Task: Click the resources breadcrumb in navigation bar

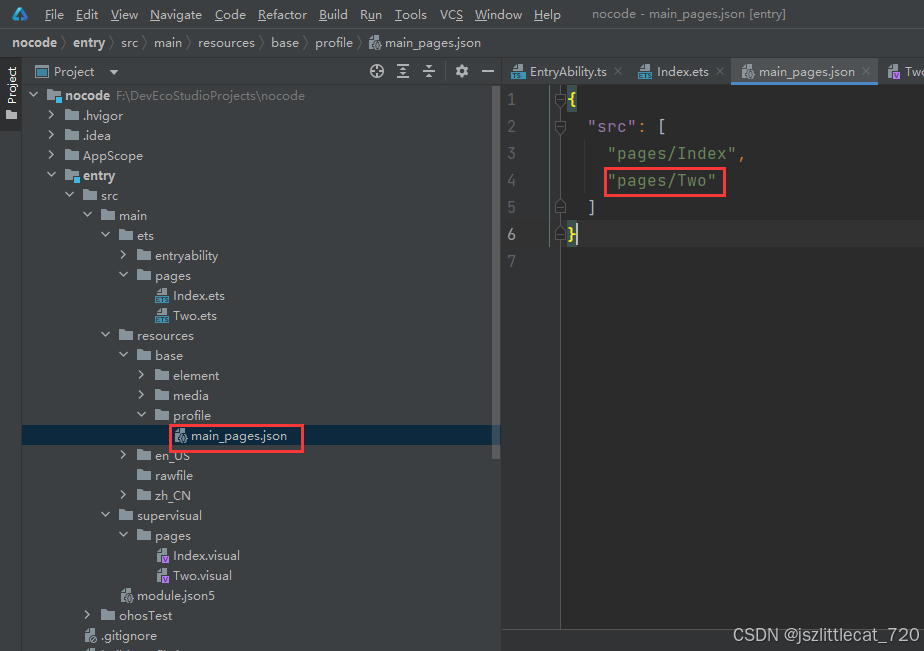Action: pos(226,43)
